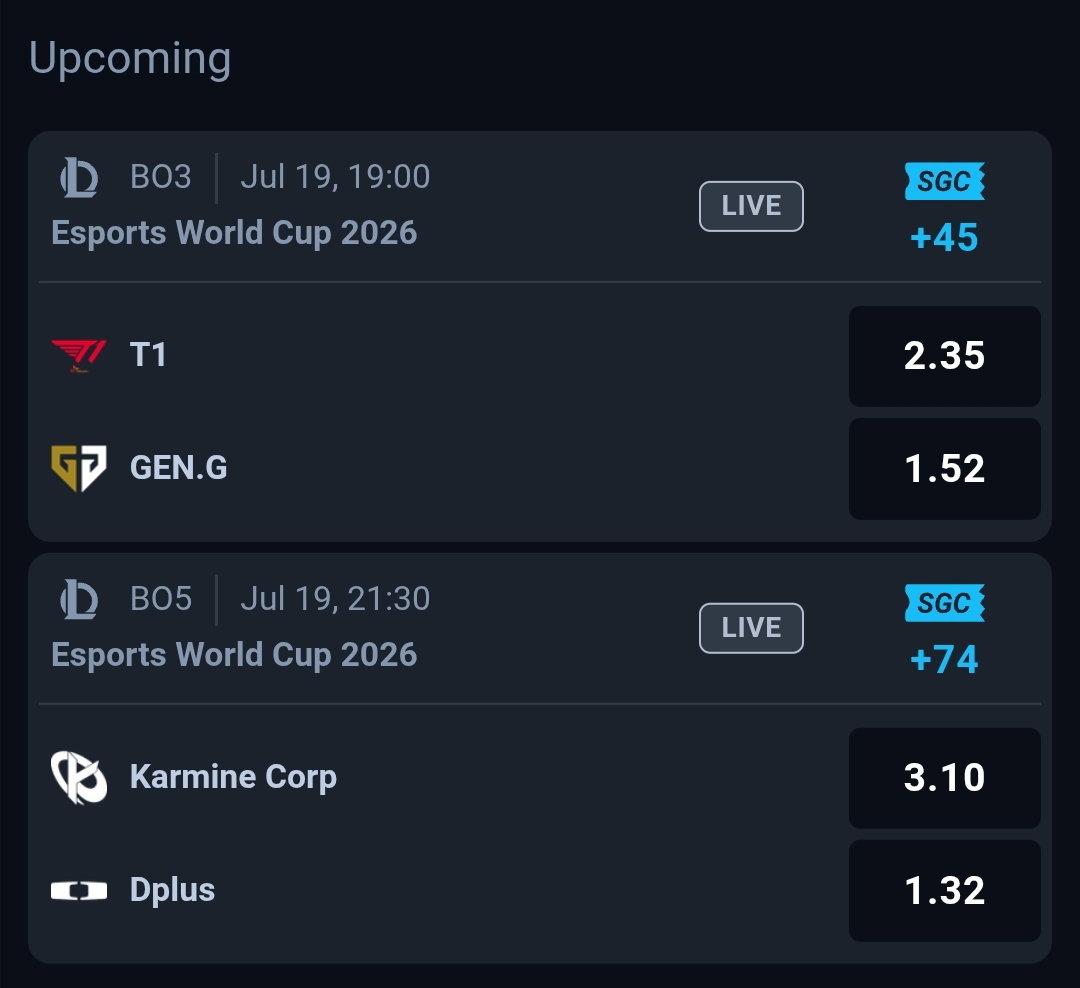Click League of Legends icon on BO5 match
The image size is (1080, 988).
[x=79, y=599]
